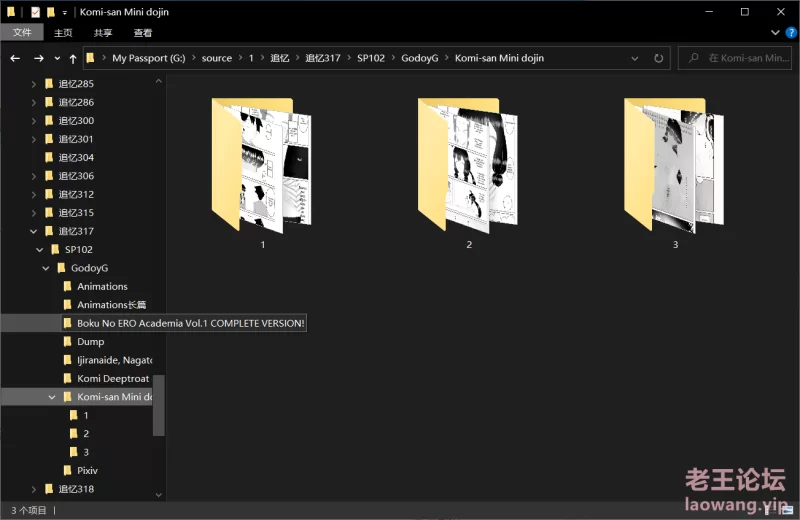This screenshot has height=520, width=800.
Task: Open folder 2 thumbnail
Action: point(468,165)
